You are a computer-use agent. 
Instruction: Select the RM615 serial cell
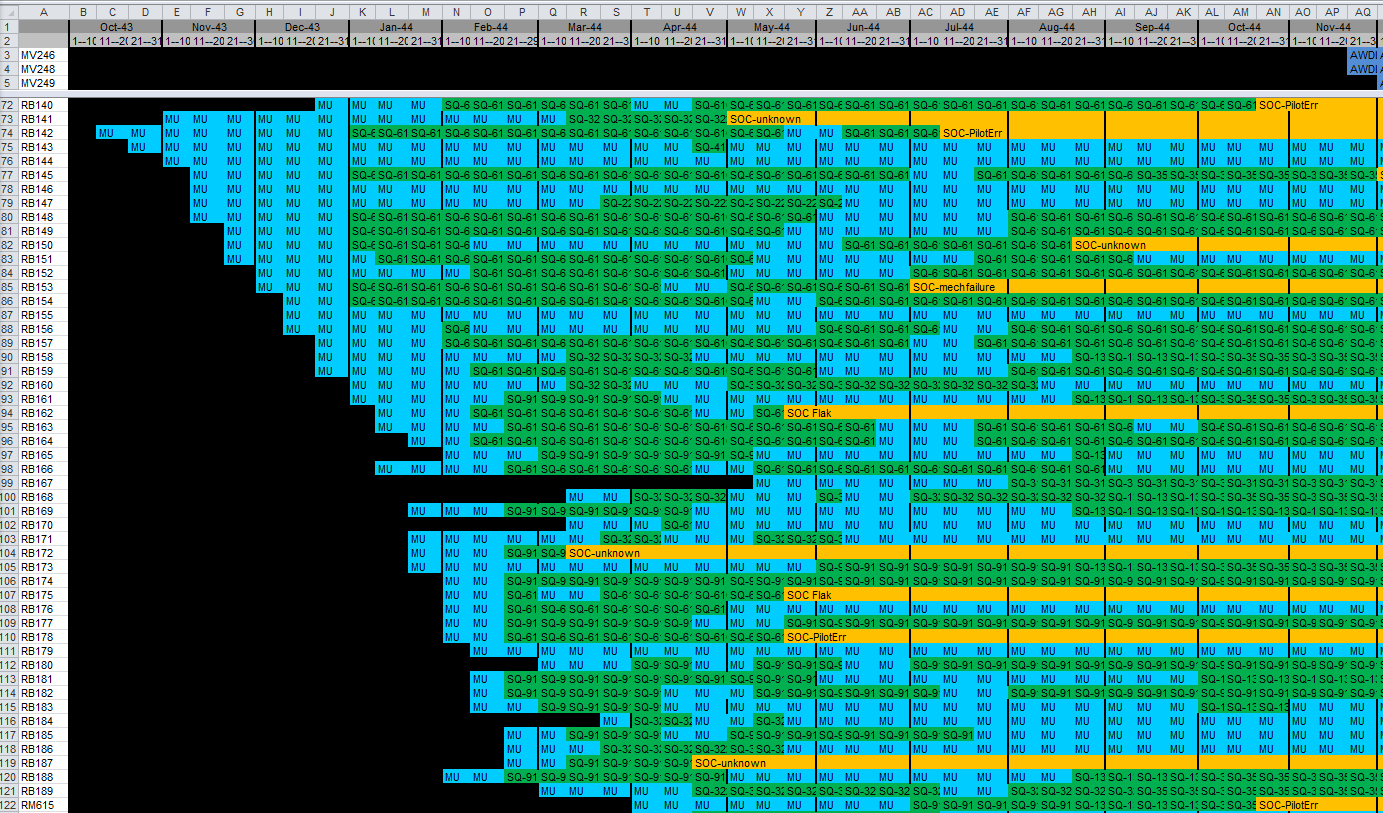point(43,805)
